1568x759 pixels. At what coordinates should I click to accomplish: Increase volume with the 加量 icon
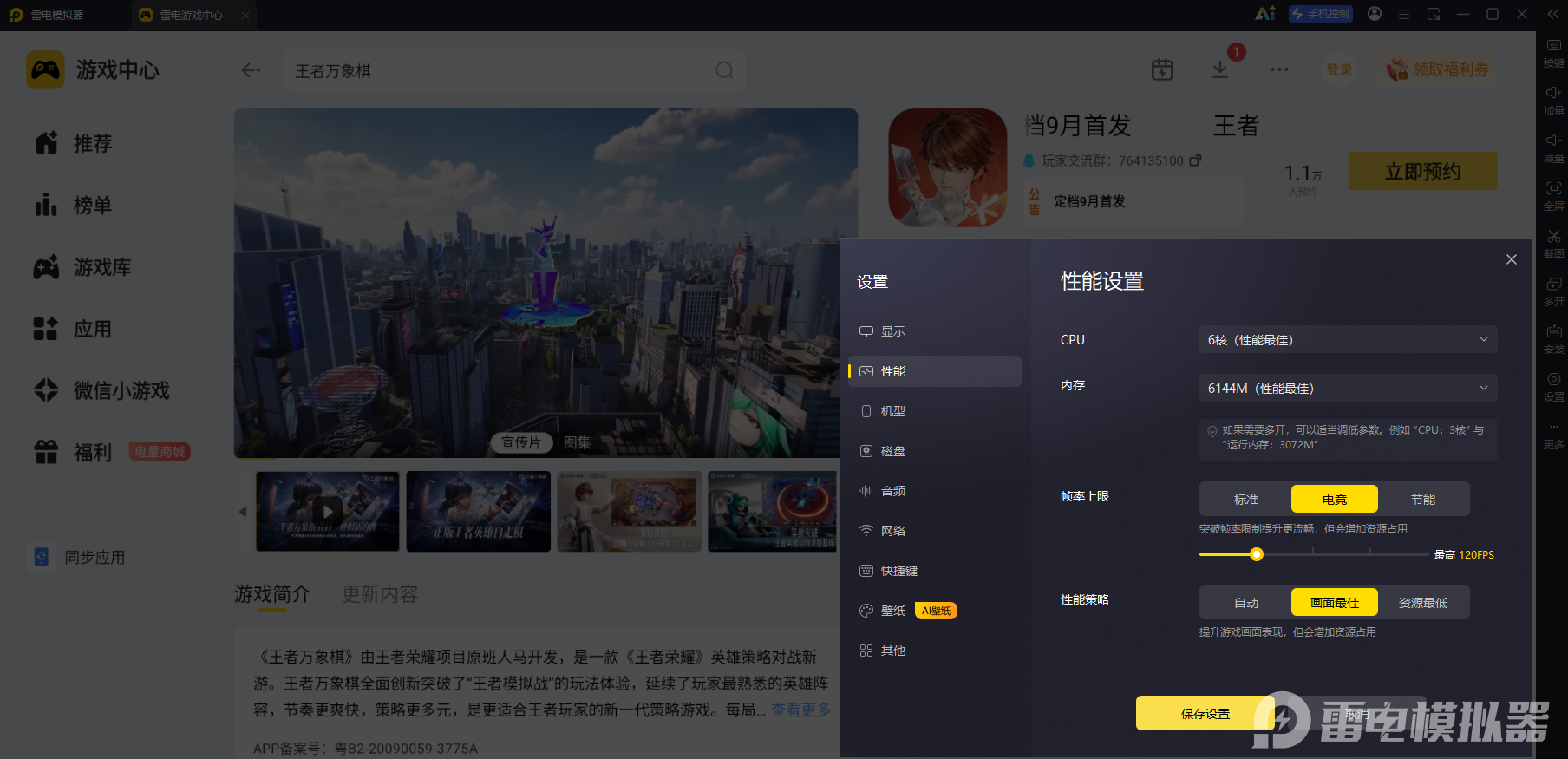click(1553, 100)
